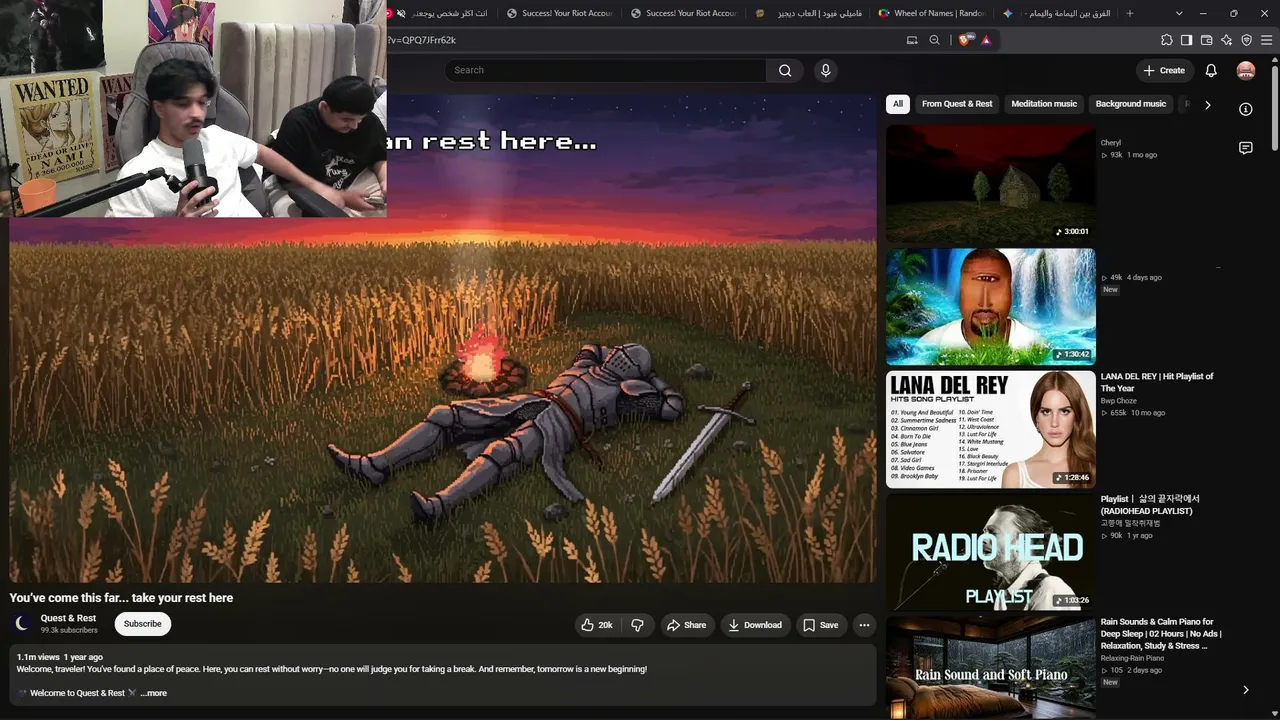Click the cast/screen icon in address bar
The image size is (1280, 720).
coord(912,40)
